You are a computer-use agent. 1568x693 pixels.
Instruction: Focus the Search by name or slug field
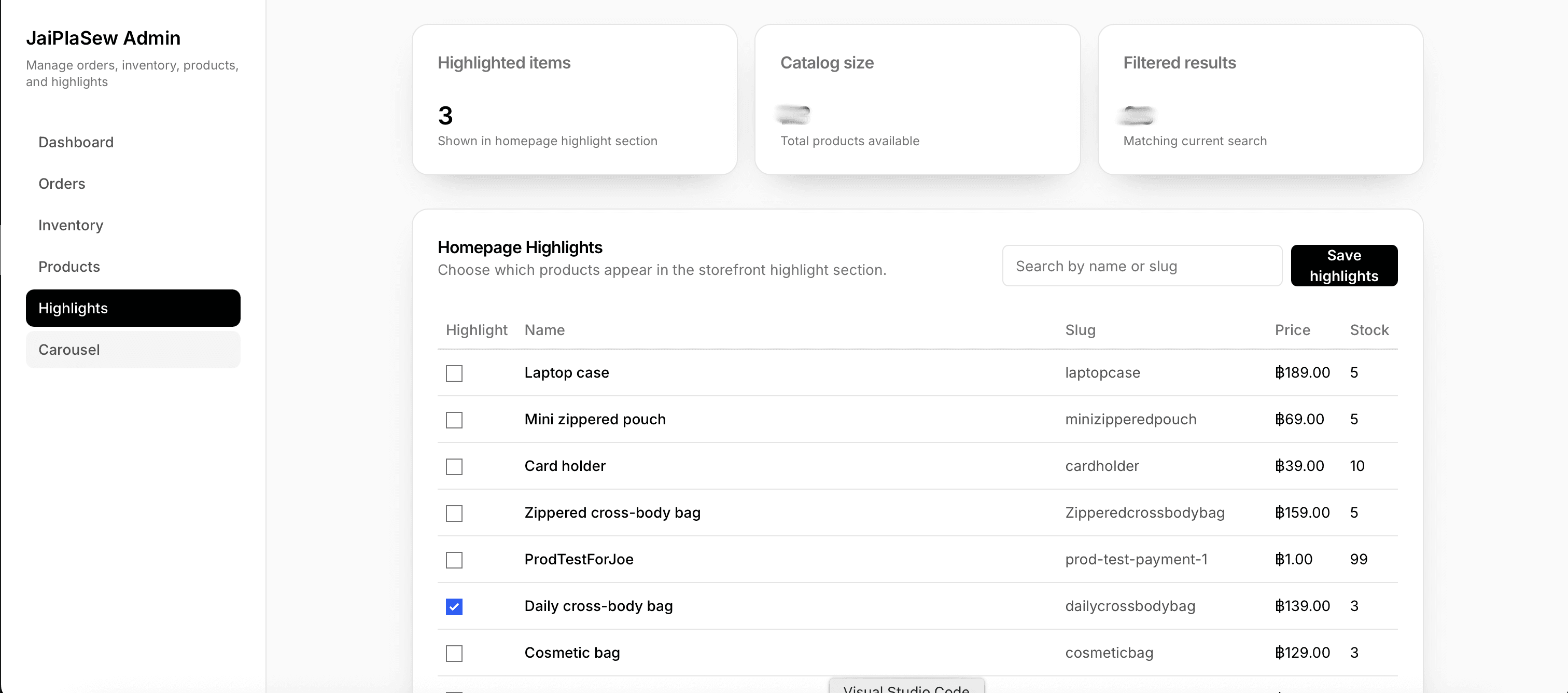click(1142, 266)
